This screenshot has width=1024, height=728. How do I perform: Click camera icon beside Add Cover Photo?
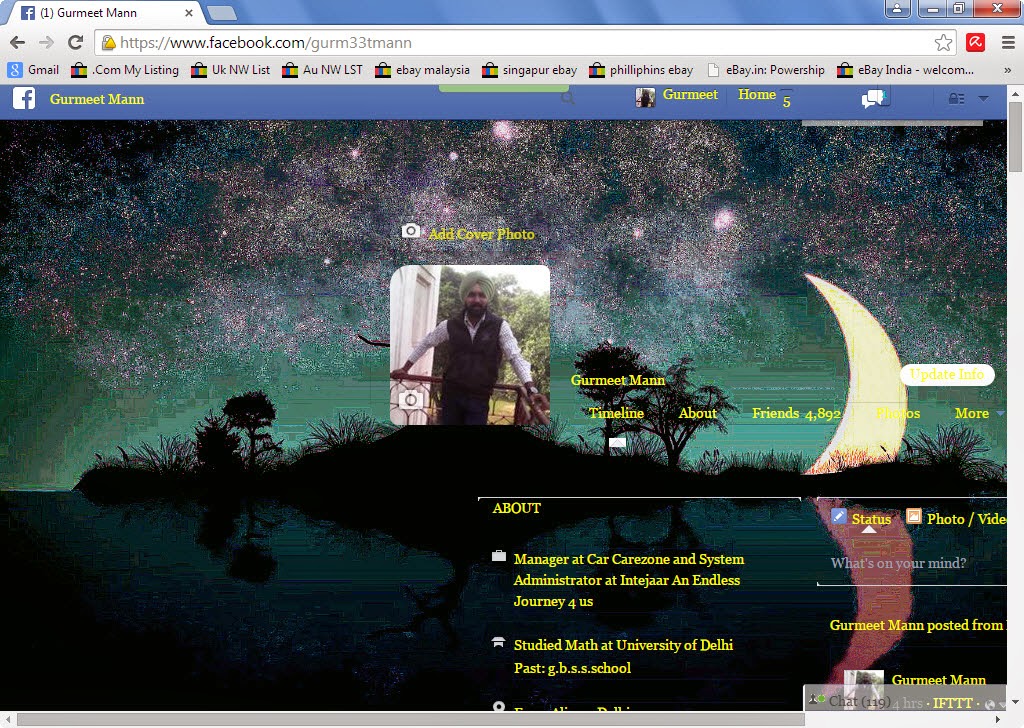(411, 231)
